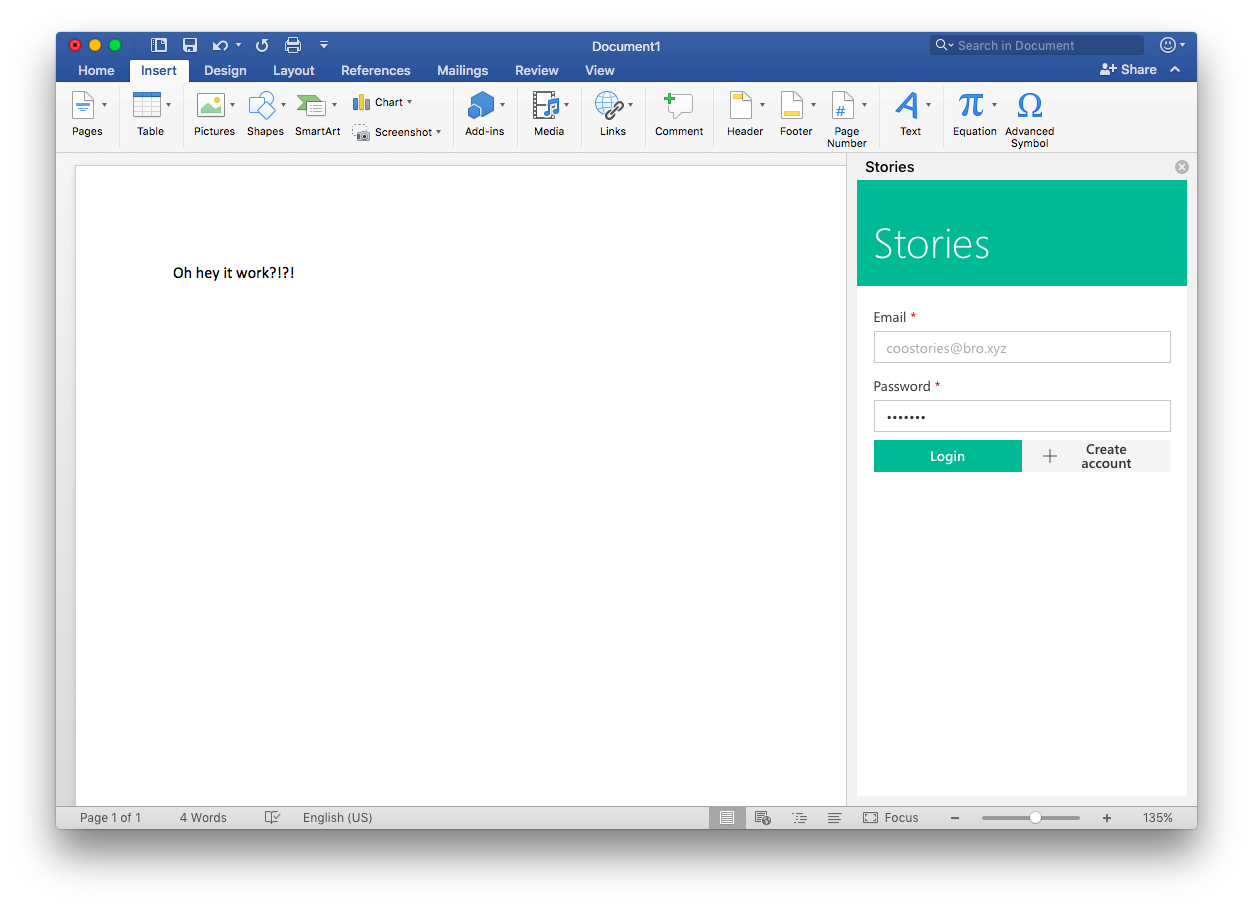Toggle the sidebar layout icon in title bar
The image size is (1253, 909).
pyautogui.click(x=158, y=45)
